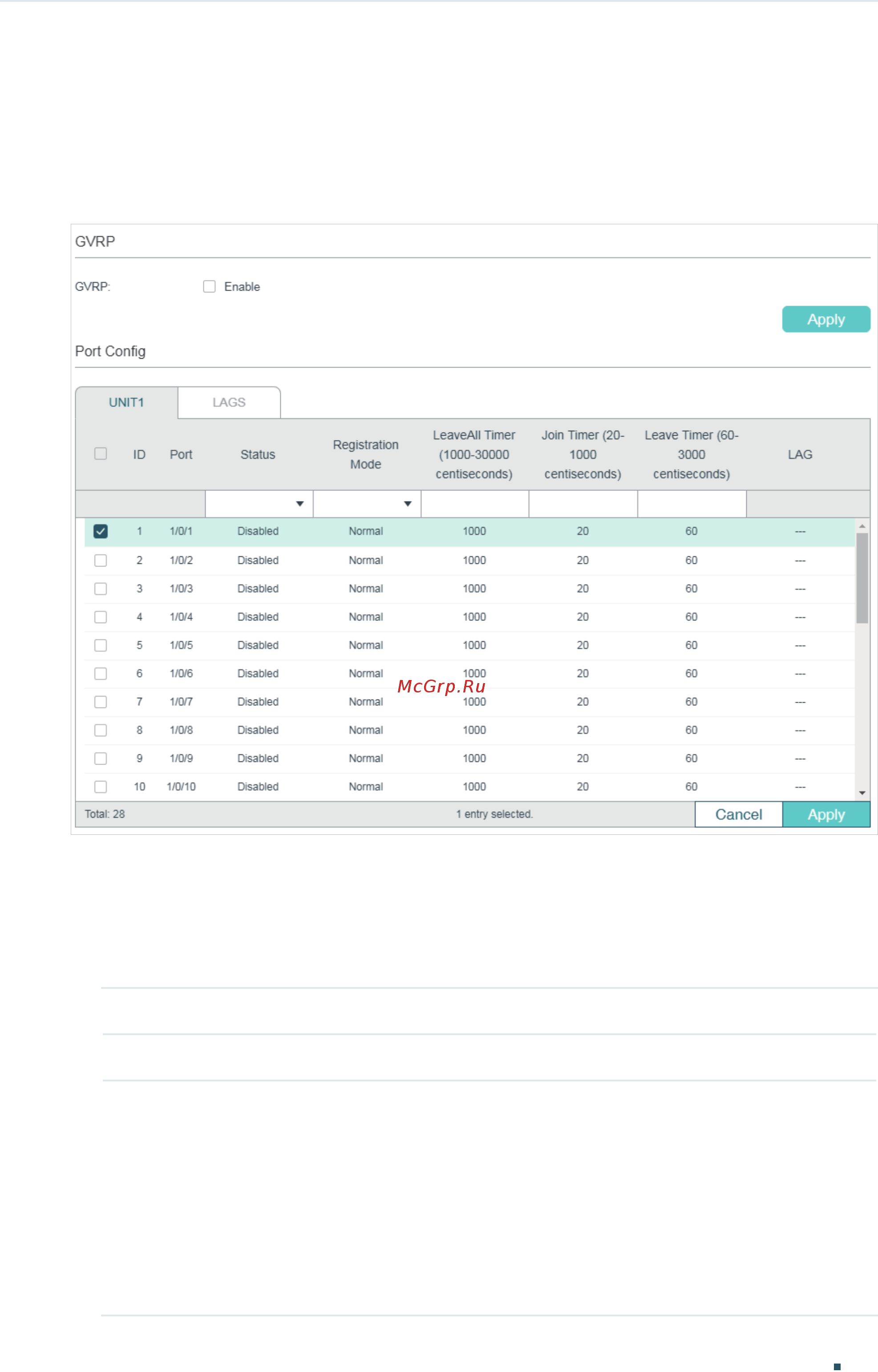Tick the checkbox for port 1/0/4
Viewport: 878px width, 1372px height.
(100, 617)
